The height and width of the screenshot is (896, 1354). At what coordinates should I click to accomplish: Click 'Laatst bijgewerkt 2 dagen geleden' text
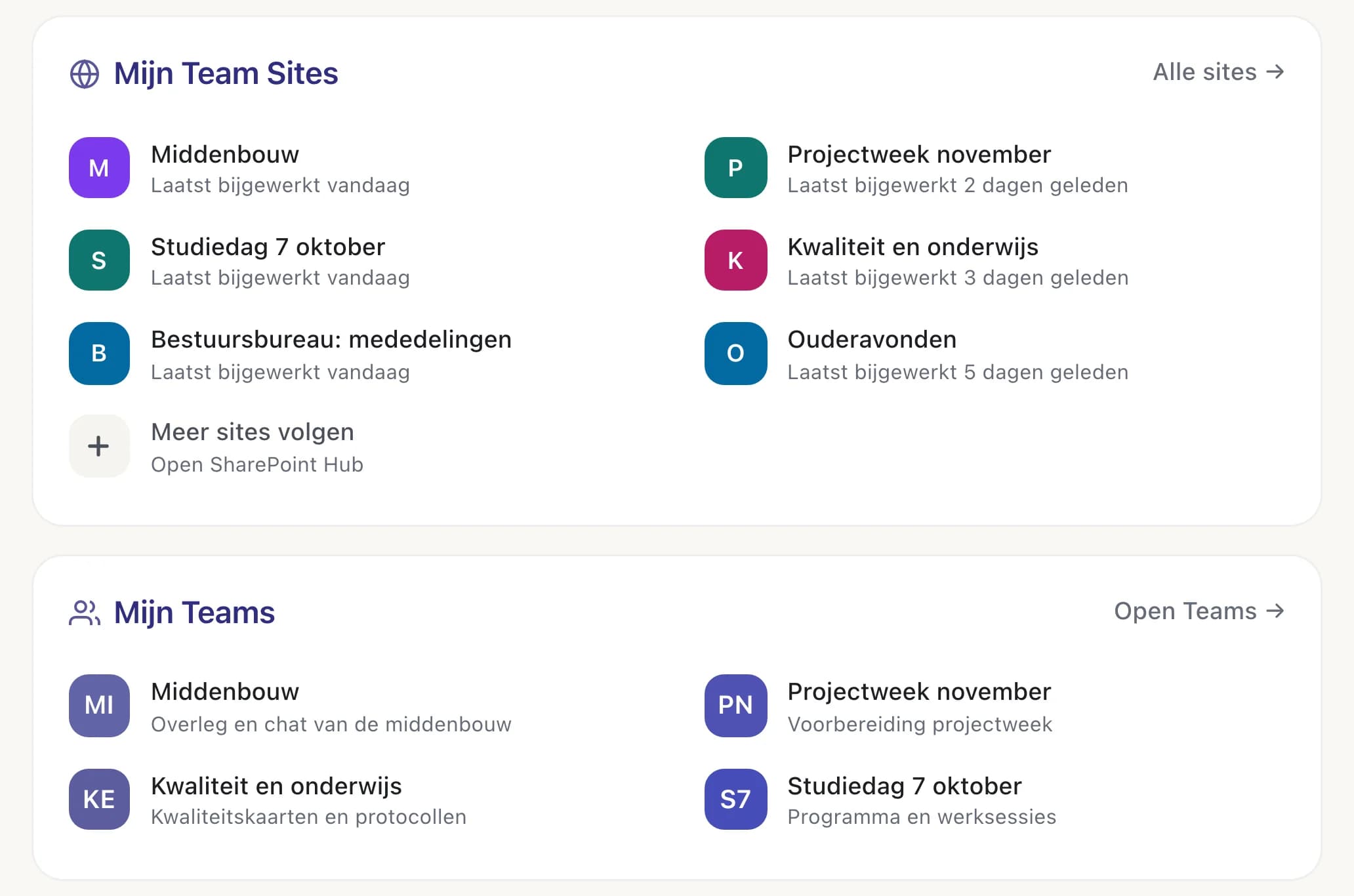(958, 186)
